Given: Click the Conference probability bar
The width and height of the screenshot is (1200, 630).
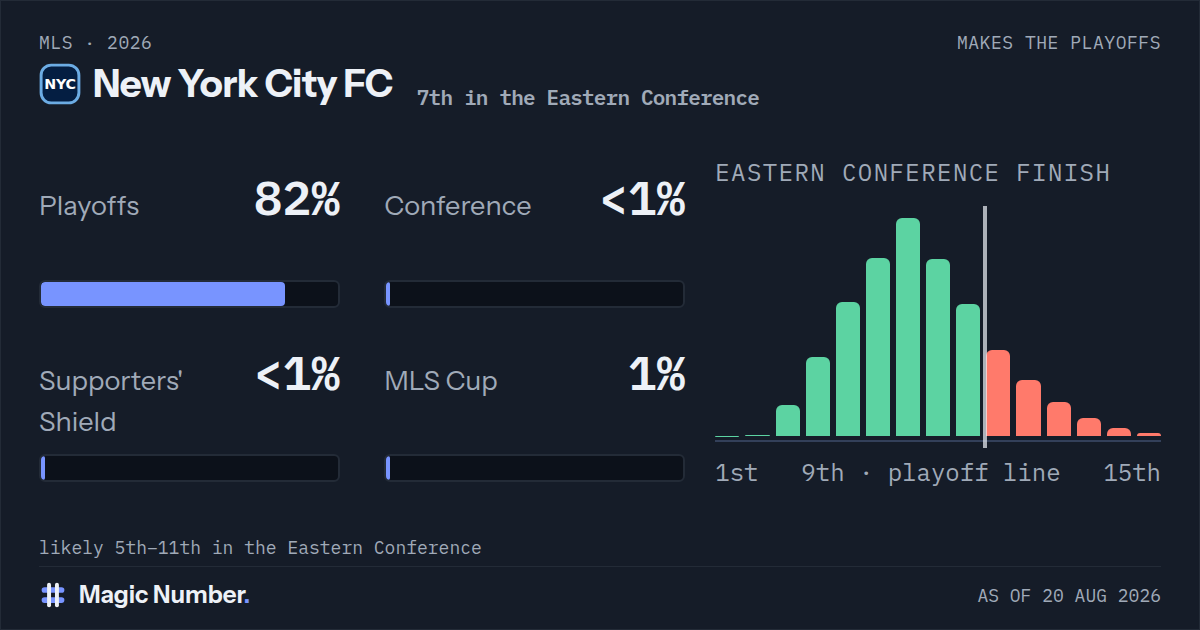Looking at the screenshot, I should tap(535, 294).
